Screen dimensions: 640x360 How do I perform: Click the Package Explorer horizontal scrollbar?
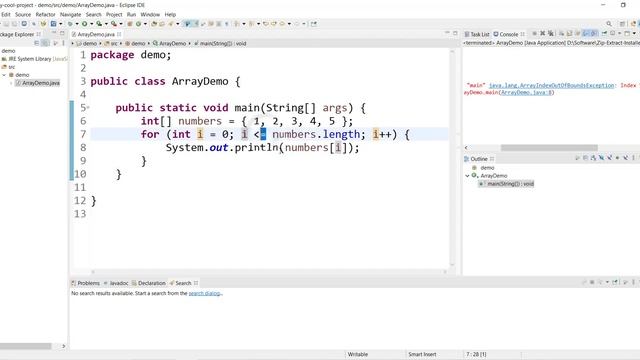coord(26,346)
